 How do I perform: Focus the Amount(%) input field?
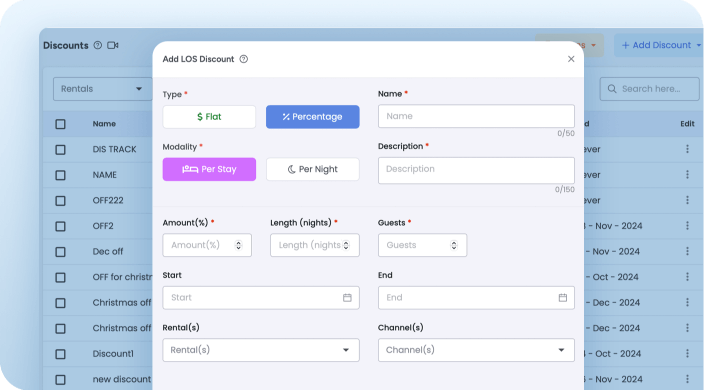(207, 245)
